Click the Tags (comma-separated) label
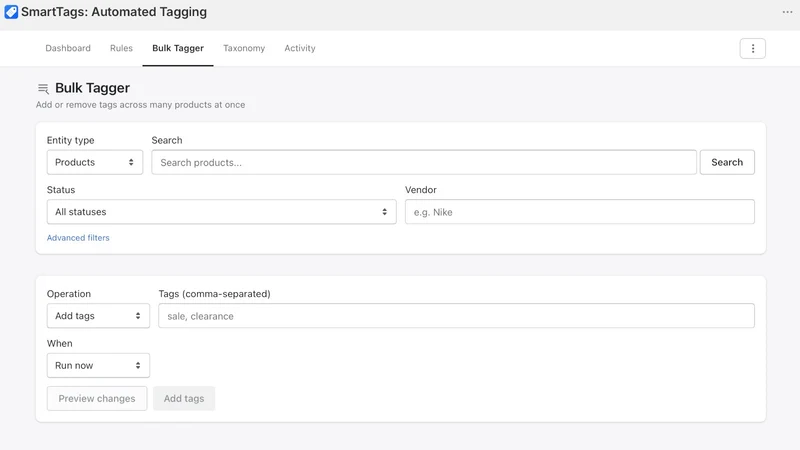The width and height of the screenshot is (800, 450). [214, 294]
